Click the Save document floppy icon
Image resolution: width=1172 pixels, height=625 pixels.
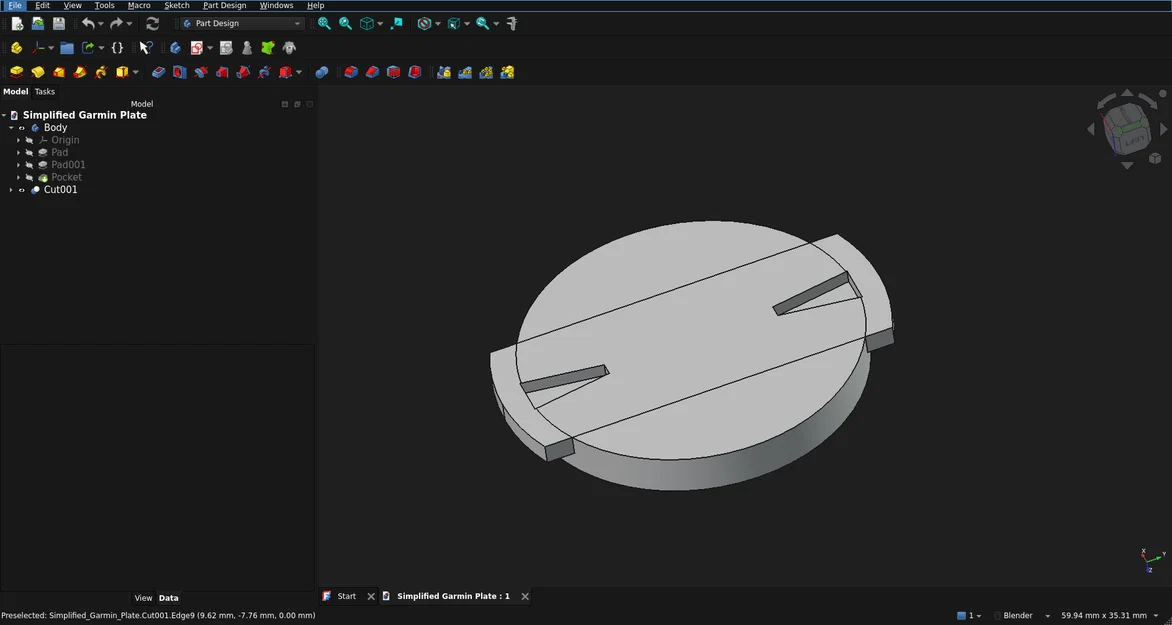pos(59,23)
